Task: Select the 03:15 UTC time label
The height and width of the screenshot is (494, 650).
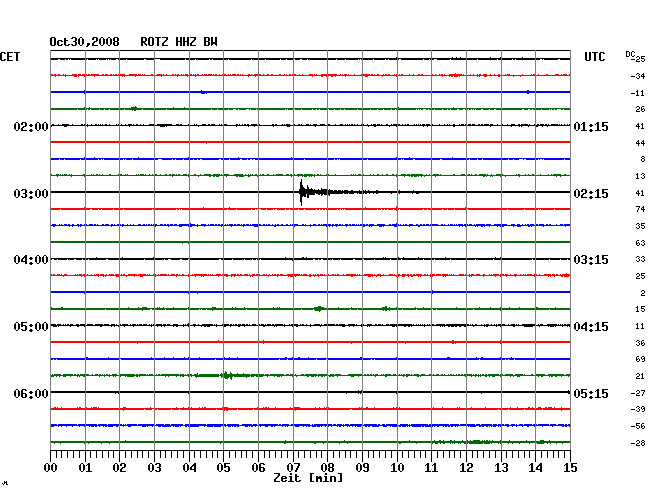Action: pos(591,260)
